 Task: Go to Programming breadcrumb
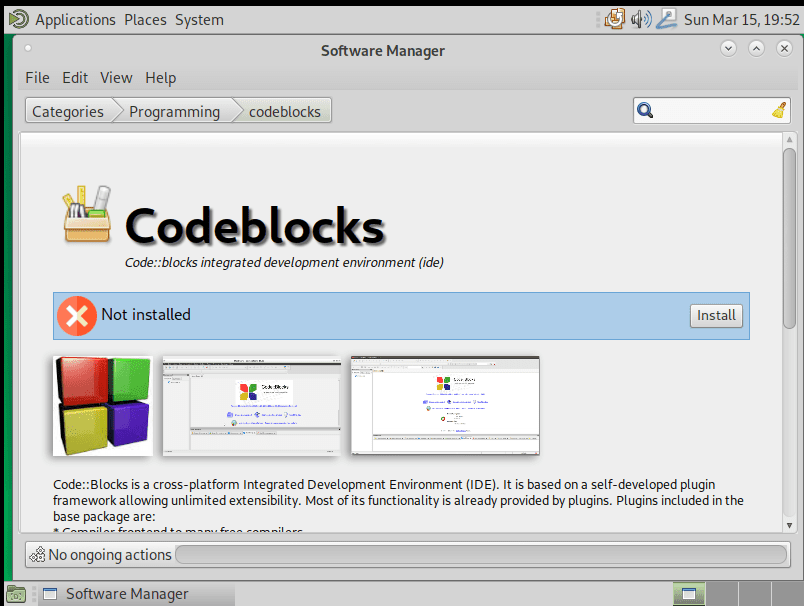click(x=174, y=111)
